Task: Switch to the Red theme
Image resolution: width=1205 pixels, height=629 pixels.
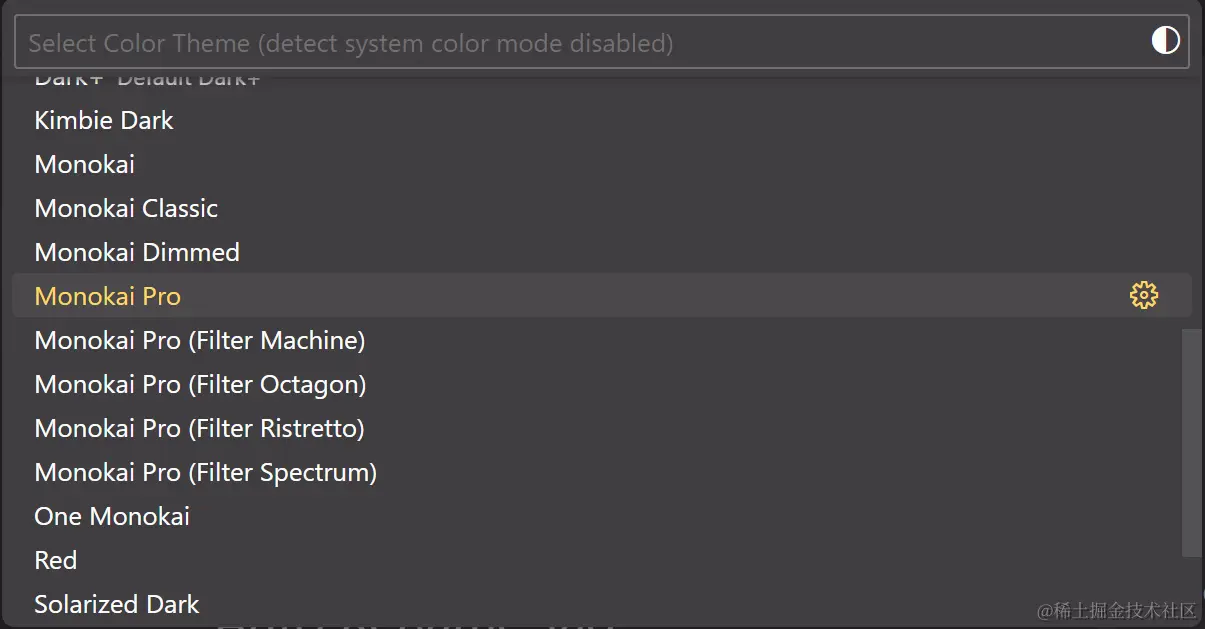Action: 602,560
